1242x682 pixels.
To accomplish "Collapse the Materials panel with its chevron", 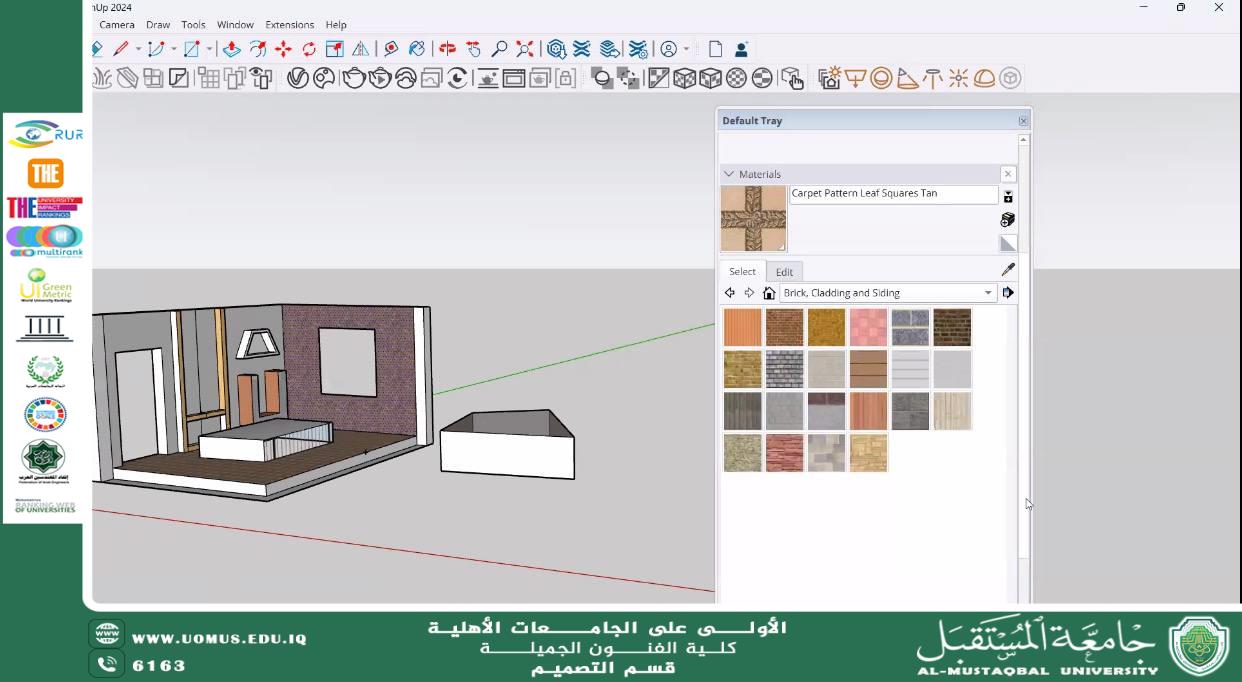I will (x=732, y=173).
